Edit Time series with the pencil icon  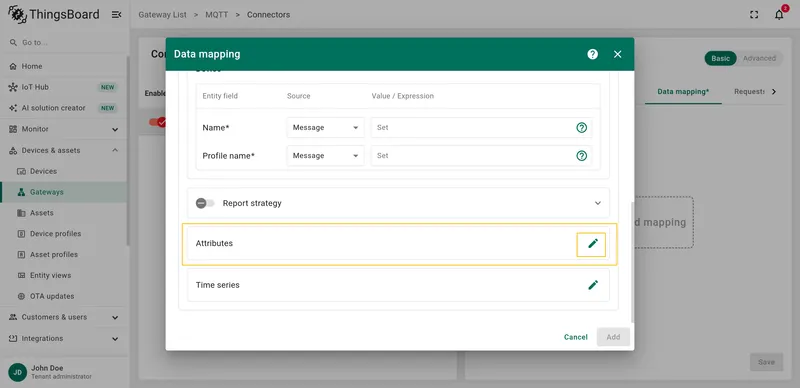[592, 285]
